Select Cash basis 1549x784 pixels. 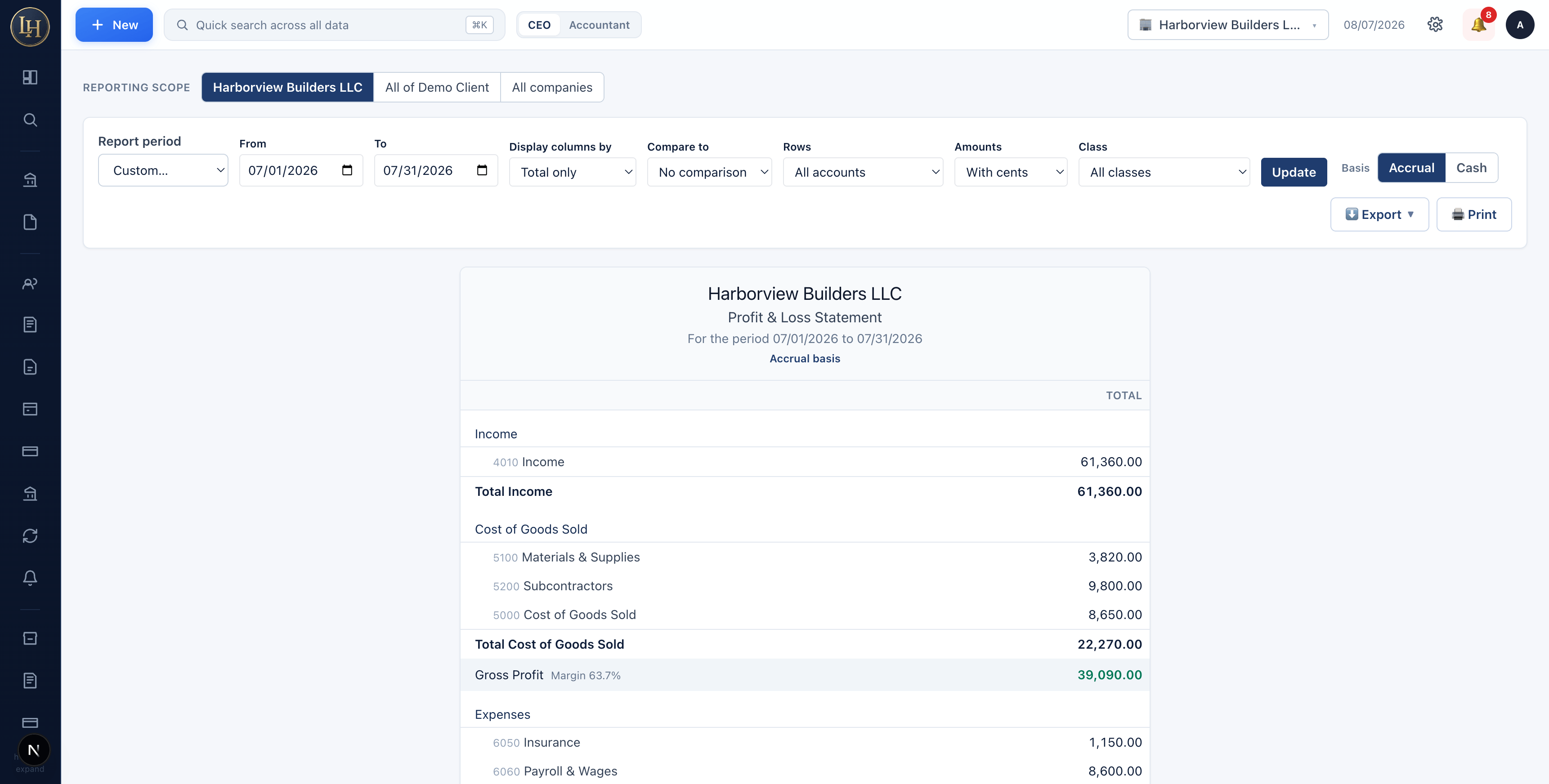pyautogui.click(x=1471, y=168)
